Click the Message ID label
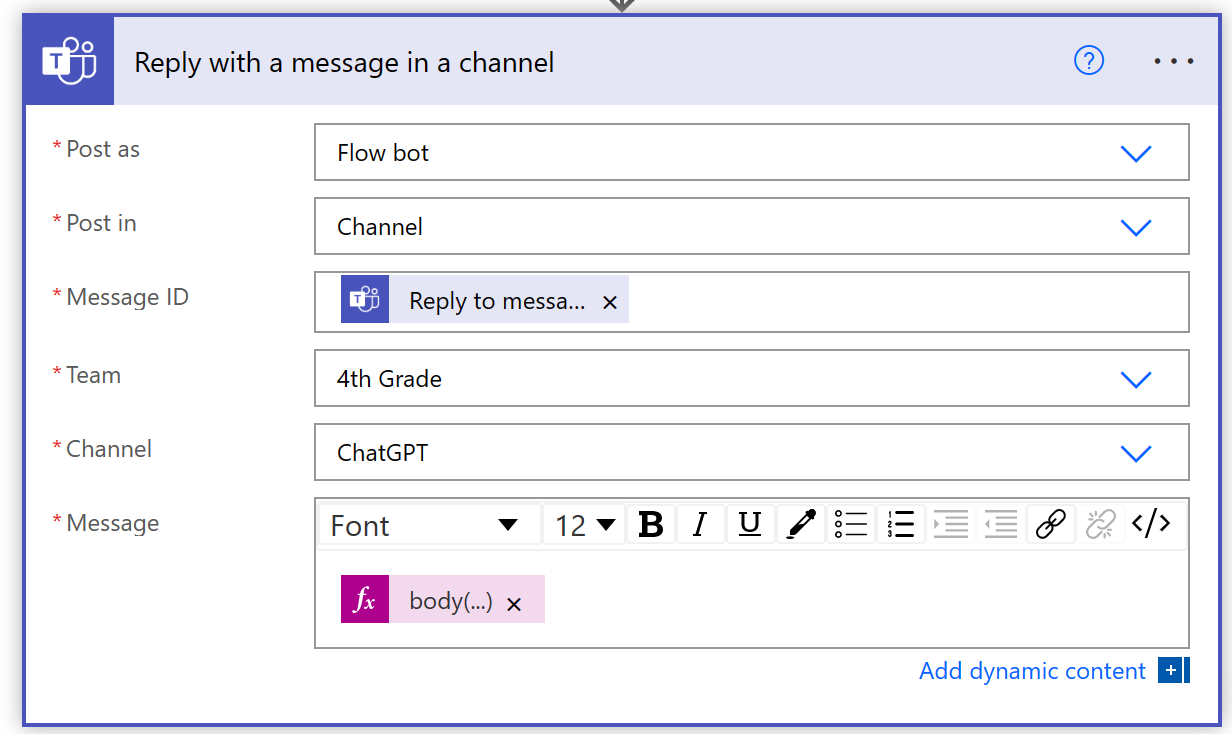The width and height of the screenshot is (1232, 734). (x=127, y=297)
